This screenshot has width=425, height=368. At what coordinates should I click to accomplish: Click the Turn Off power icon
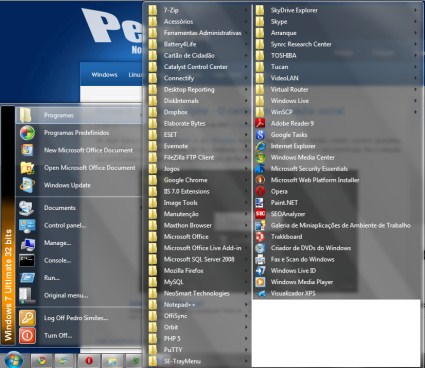pos(27,335)
